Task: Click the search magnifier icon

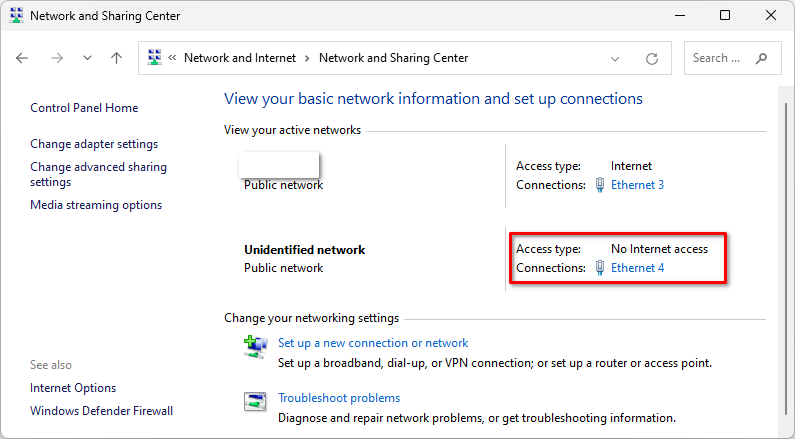Action: tap(761, 58)
